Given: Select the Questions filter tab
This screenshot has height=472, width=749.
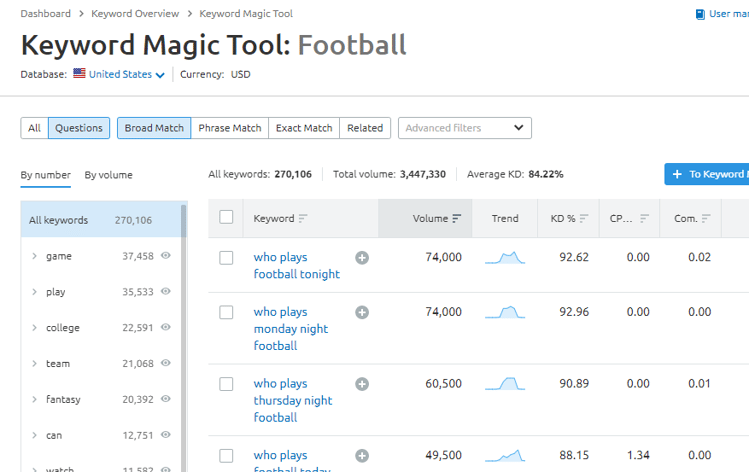Looking at the screenshot, I should coord(79,128).
